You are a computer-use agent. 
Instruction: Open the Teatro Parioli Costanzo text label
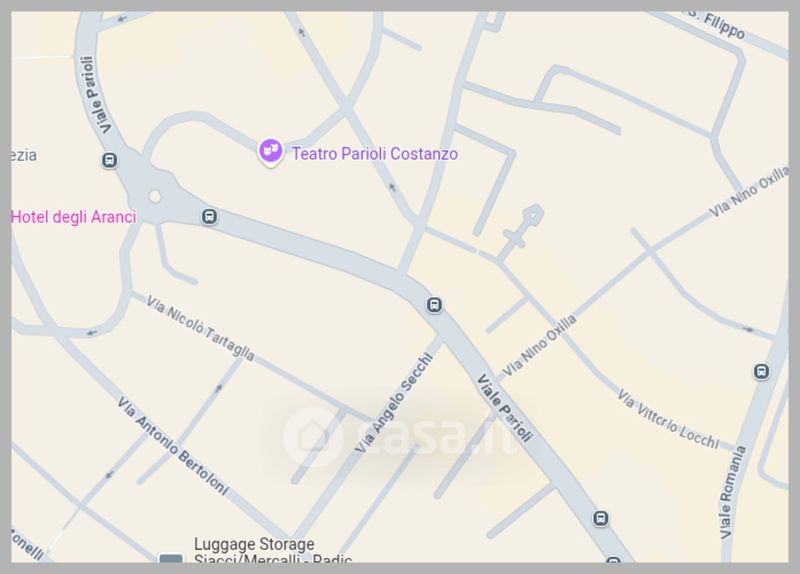click(374, 154)
